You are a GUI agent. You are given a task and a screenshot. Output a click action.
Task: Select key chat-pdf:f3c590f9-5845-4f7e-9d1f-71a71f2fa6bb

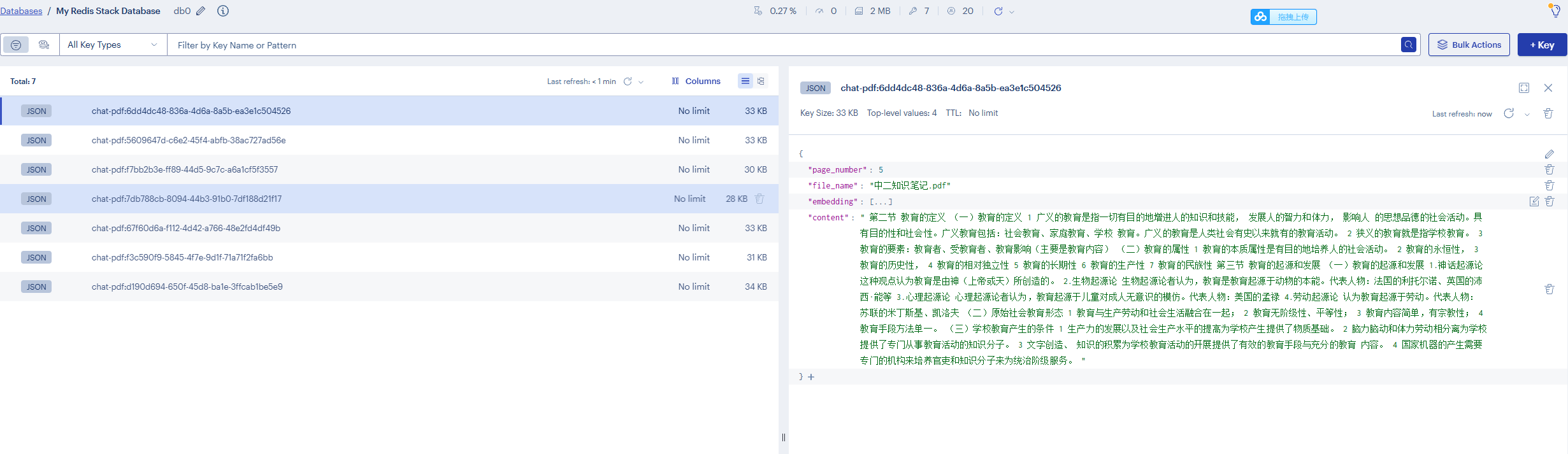[389, 257]
